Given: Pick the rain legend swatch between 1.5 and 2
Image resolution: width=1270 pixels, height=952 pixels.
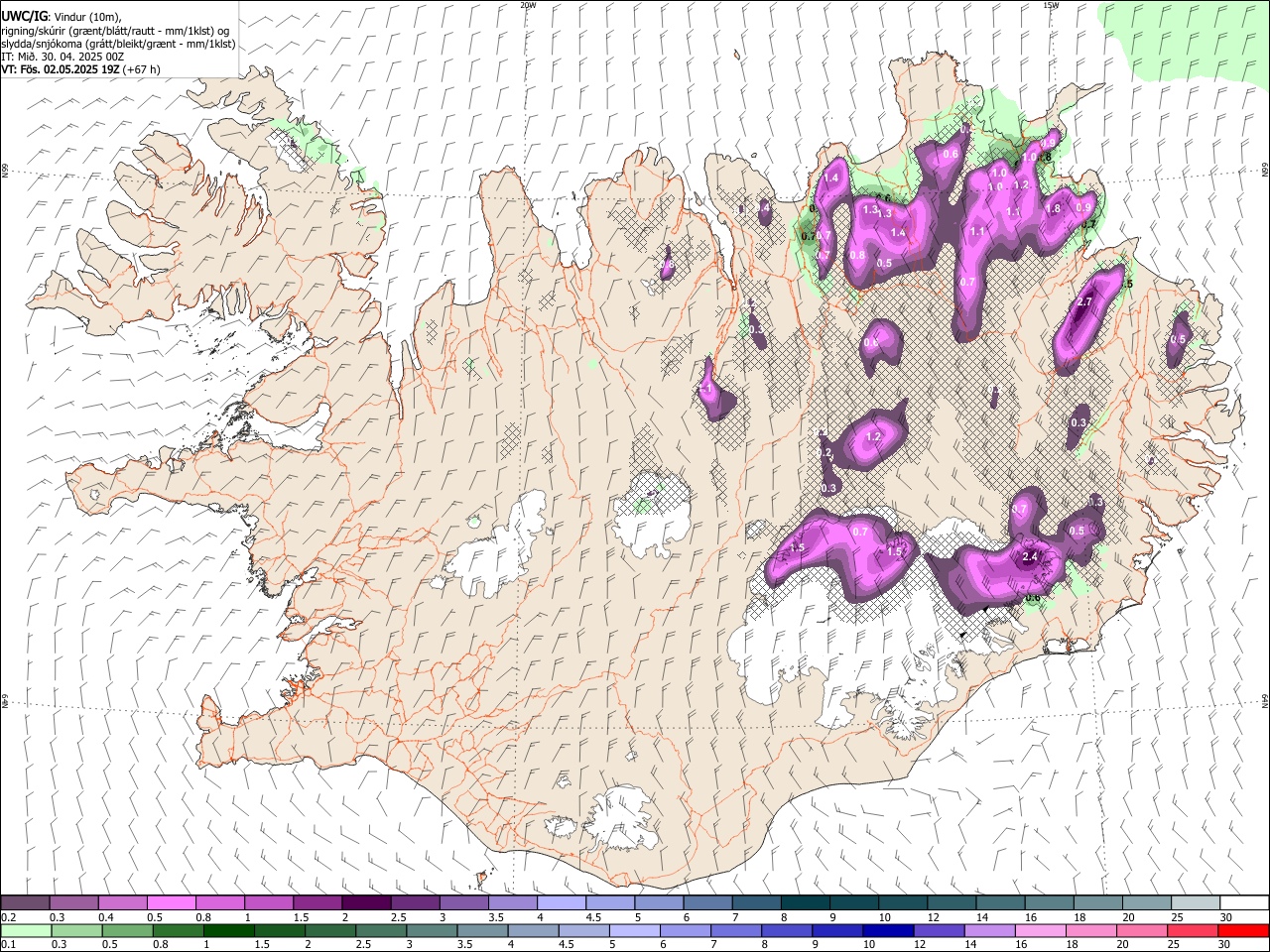Looking at the screenshot, I should click(x=279, y=930).
